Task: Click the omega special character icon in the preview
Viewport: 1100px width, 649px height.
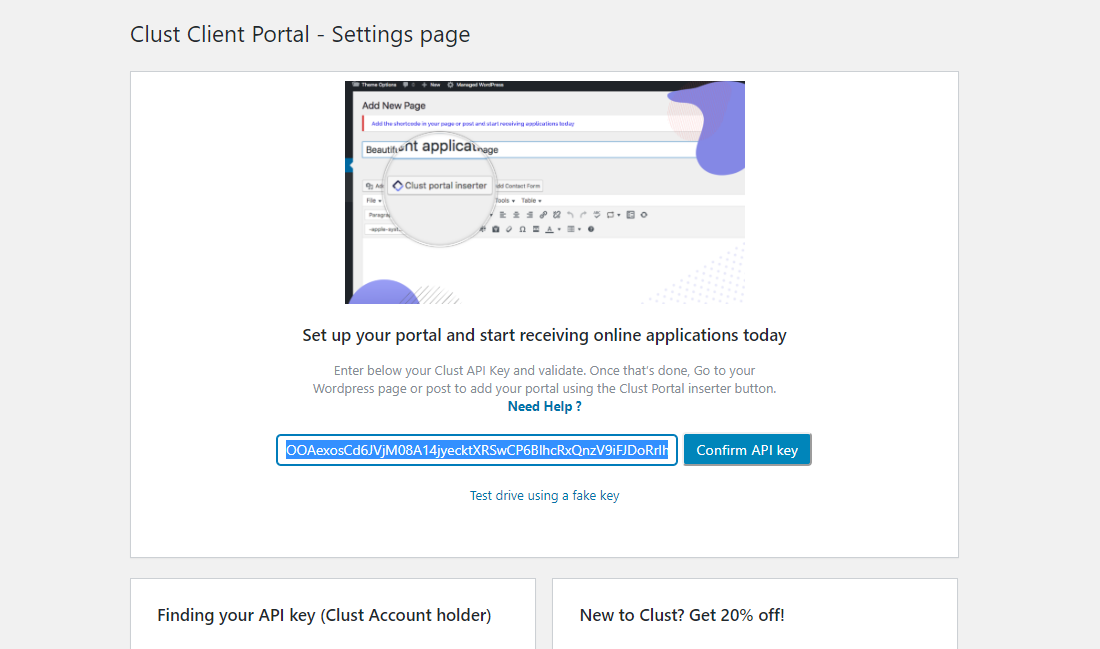Action: pyautogui.click(x=522, y=229)
